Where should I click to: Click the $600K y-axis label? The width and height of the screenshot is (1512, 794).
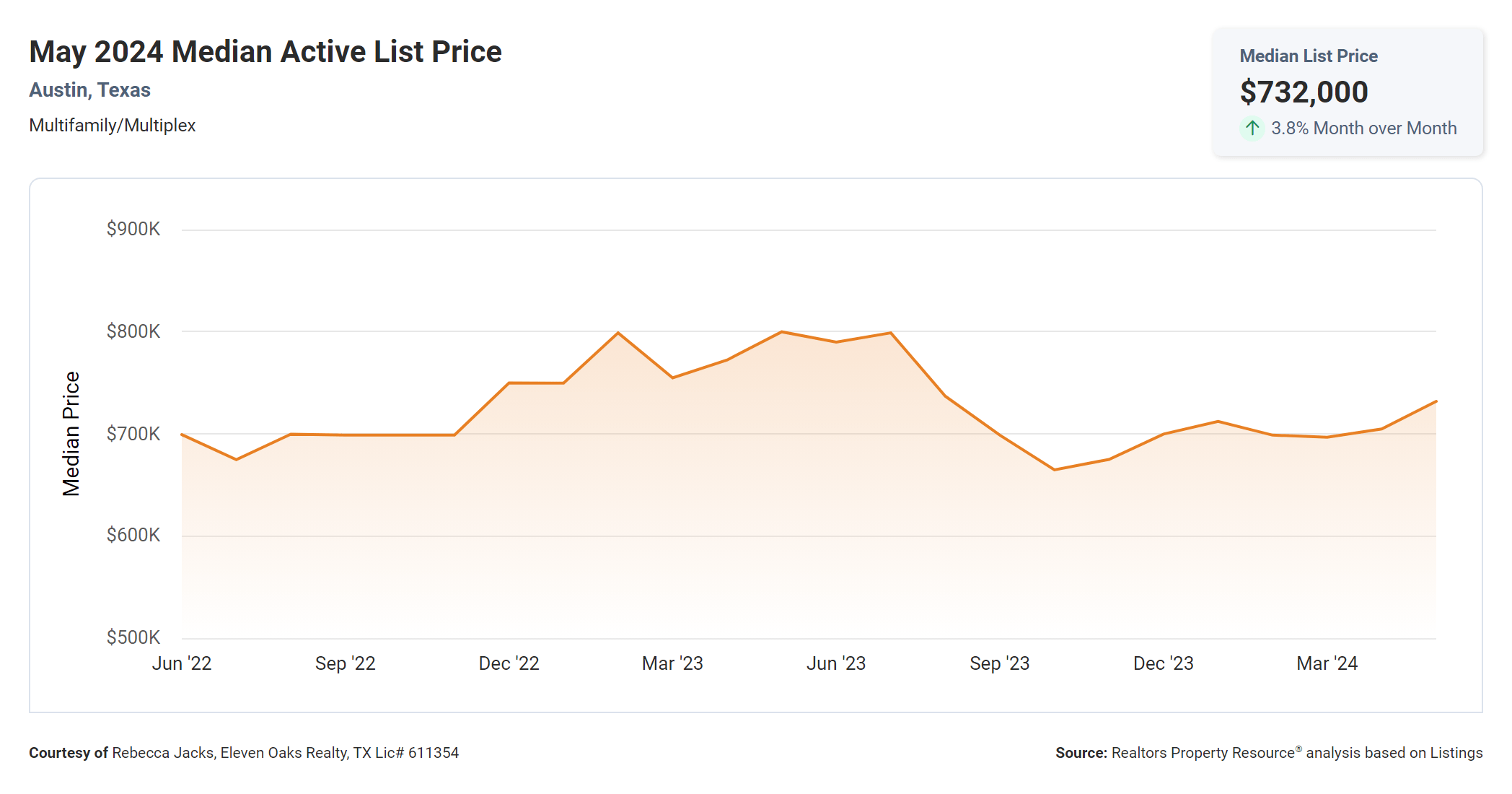[x=133, y=535]
